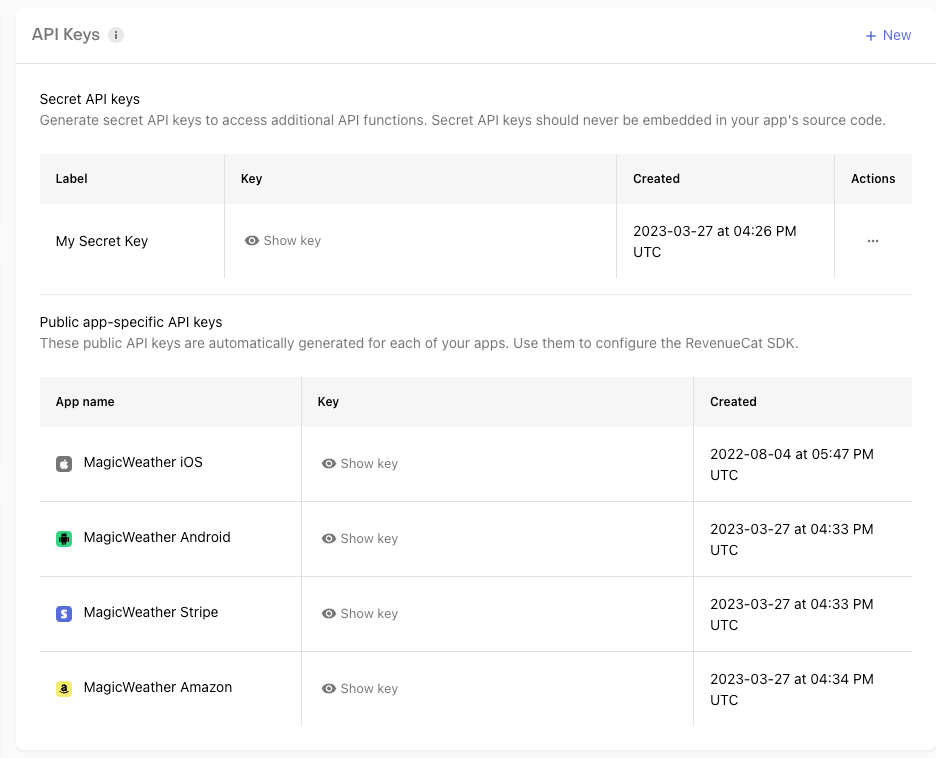This screenshot has height=758, width=936.
Task: Show key for MagicWeather Stripe
Action: point(360,614)
